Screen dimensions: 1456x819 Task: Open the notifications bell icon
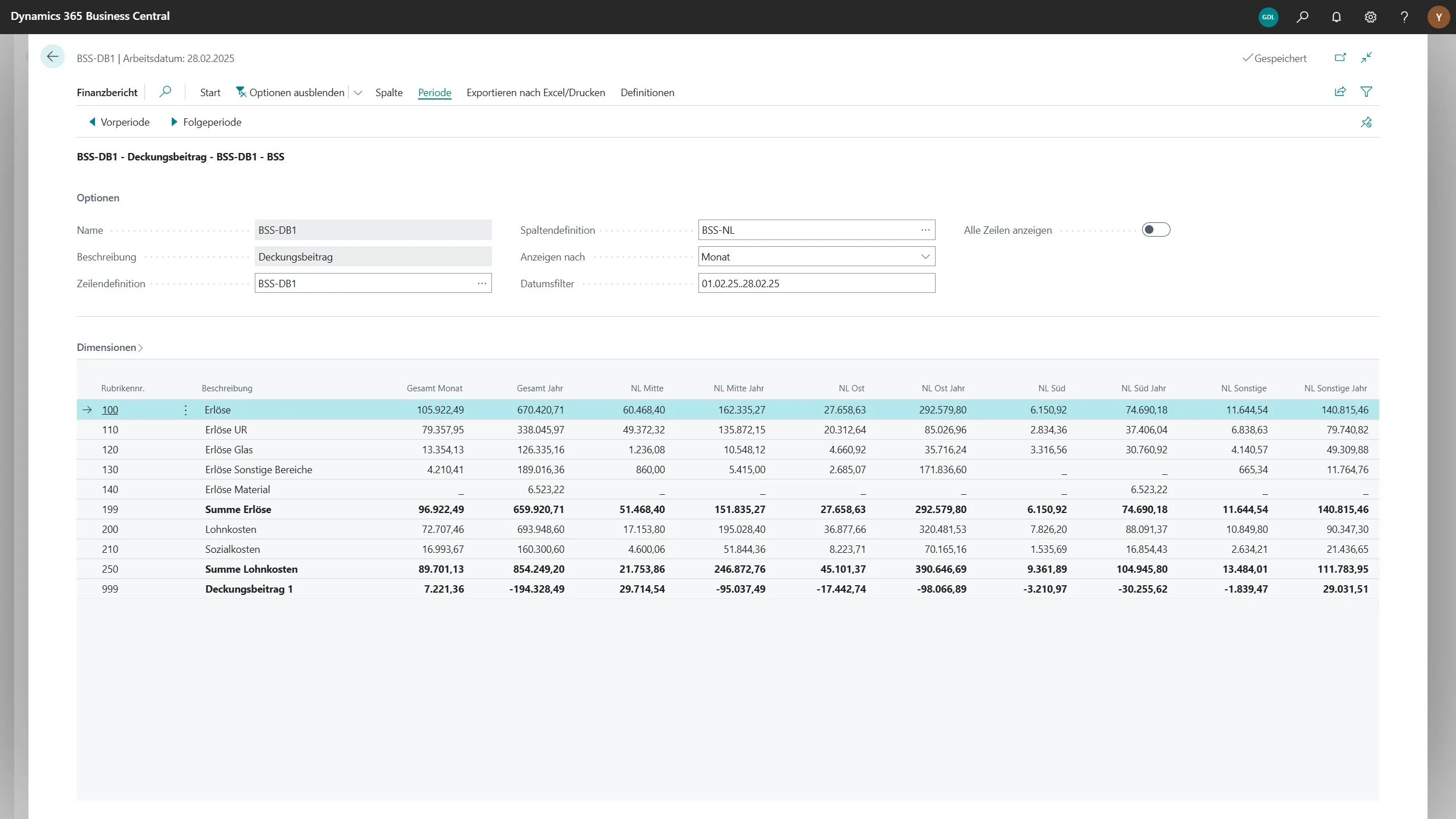pyautogui.click(x=1336, y=17)
